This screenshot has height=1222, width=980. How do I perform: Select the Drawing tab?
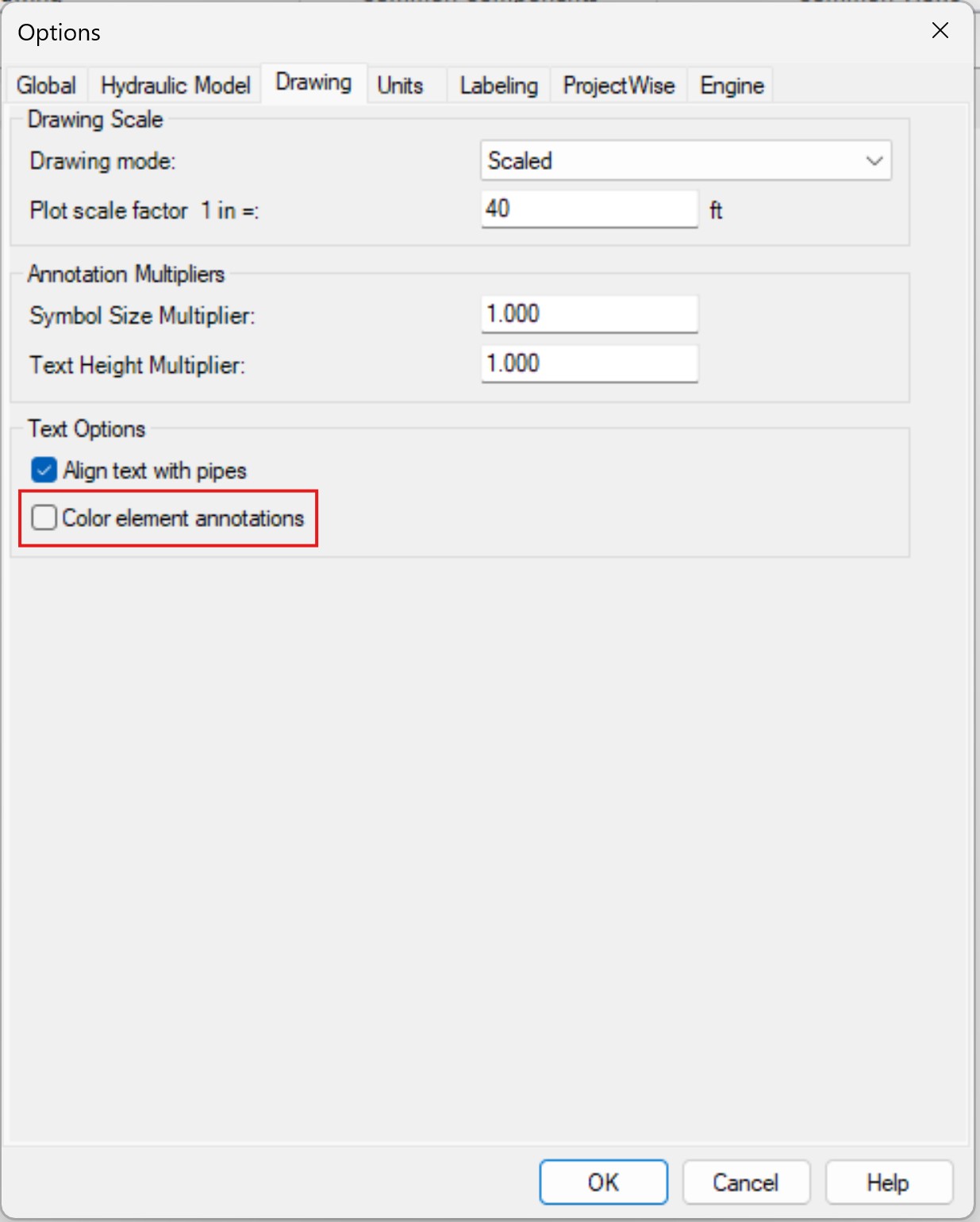tap(313, 83)
